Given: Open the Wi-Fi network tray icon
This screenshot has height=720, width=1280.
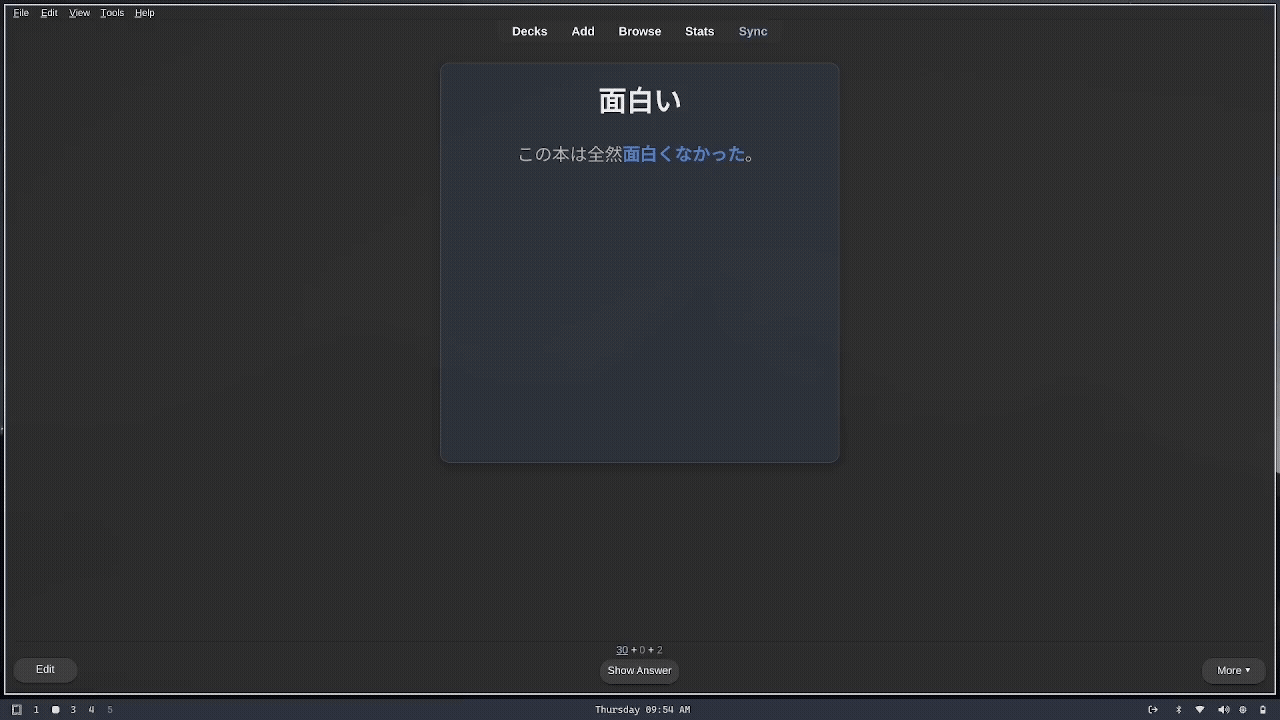Looking at the screenshot, I should pyautogui.click(x=1200, y=710).
